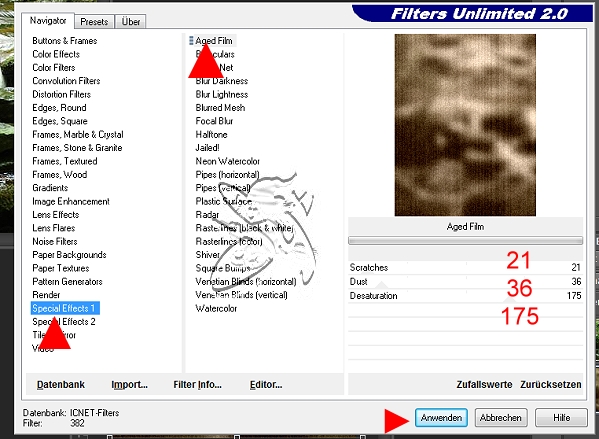Choose the Blurred Mesh filter
599x439 pixels.
220,107
